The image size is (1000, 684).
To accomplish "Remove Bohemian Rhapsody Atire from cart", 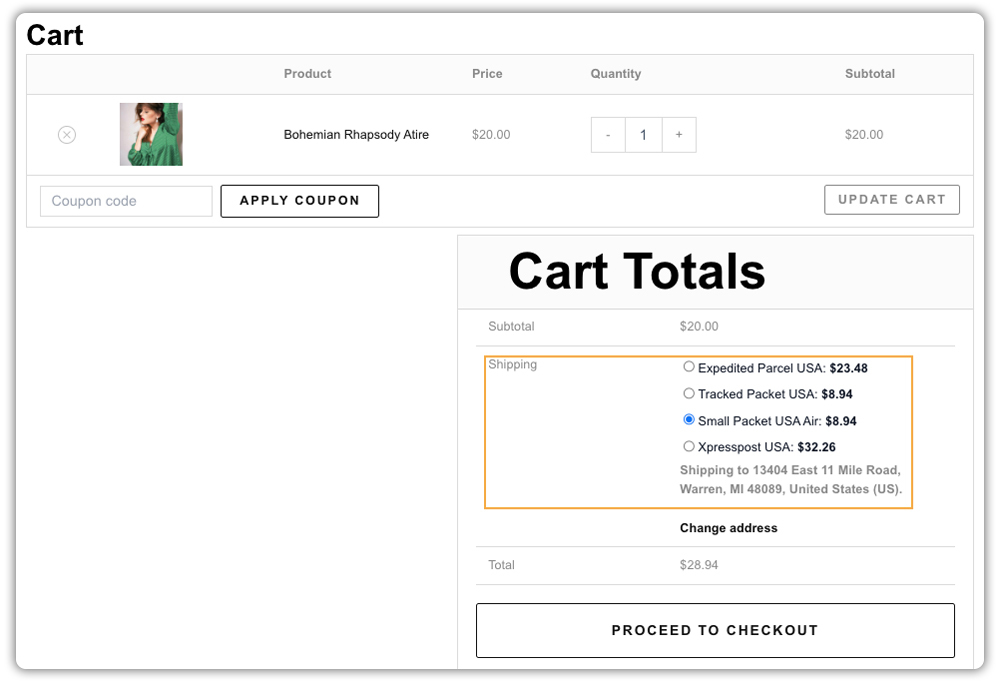I will pyautogui.click(x=66, y=135).
